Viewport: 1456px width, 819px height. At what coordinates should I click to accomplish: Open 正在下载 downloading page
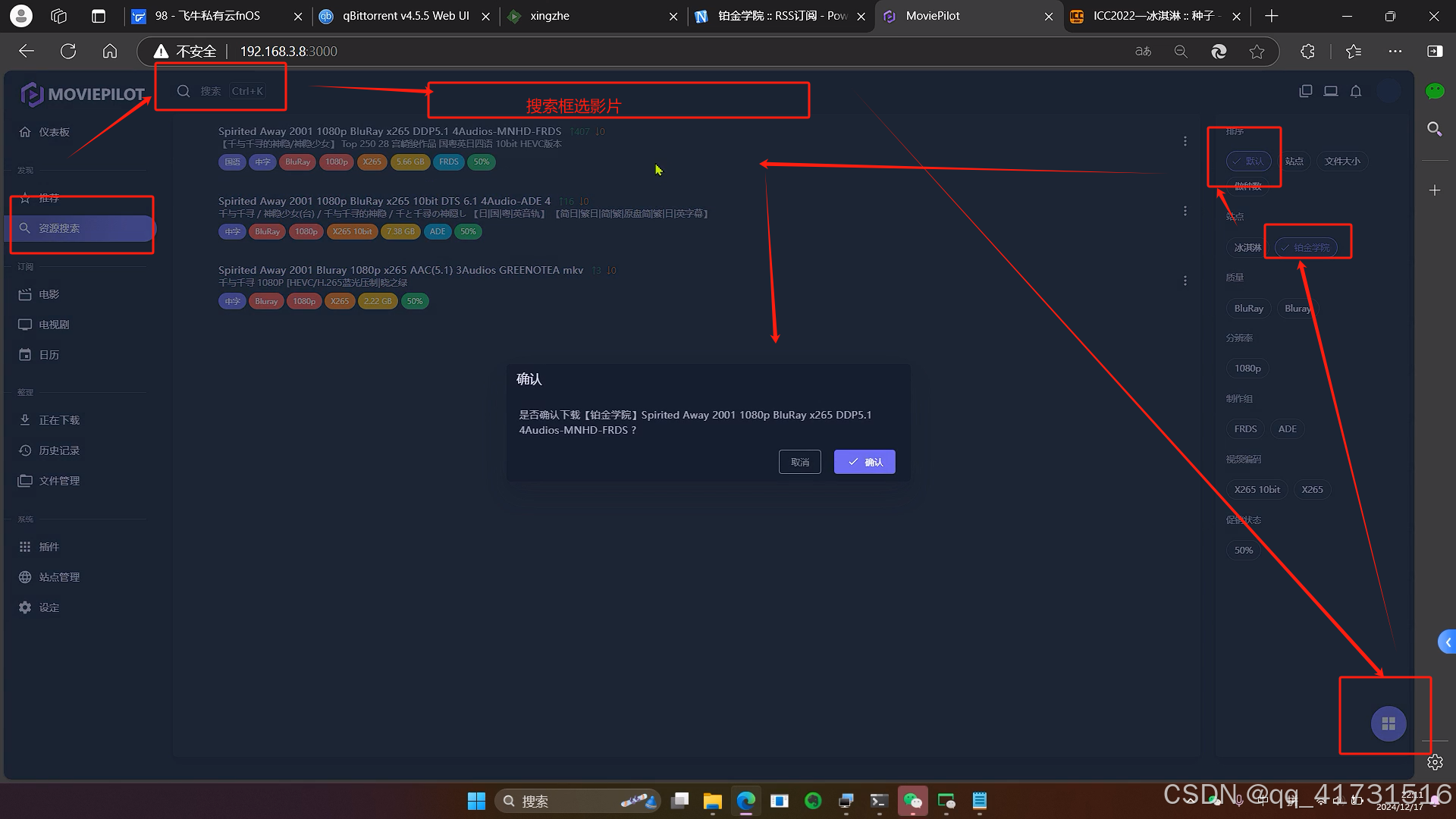point(59,420)
